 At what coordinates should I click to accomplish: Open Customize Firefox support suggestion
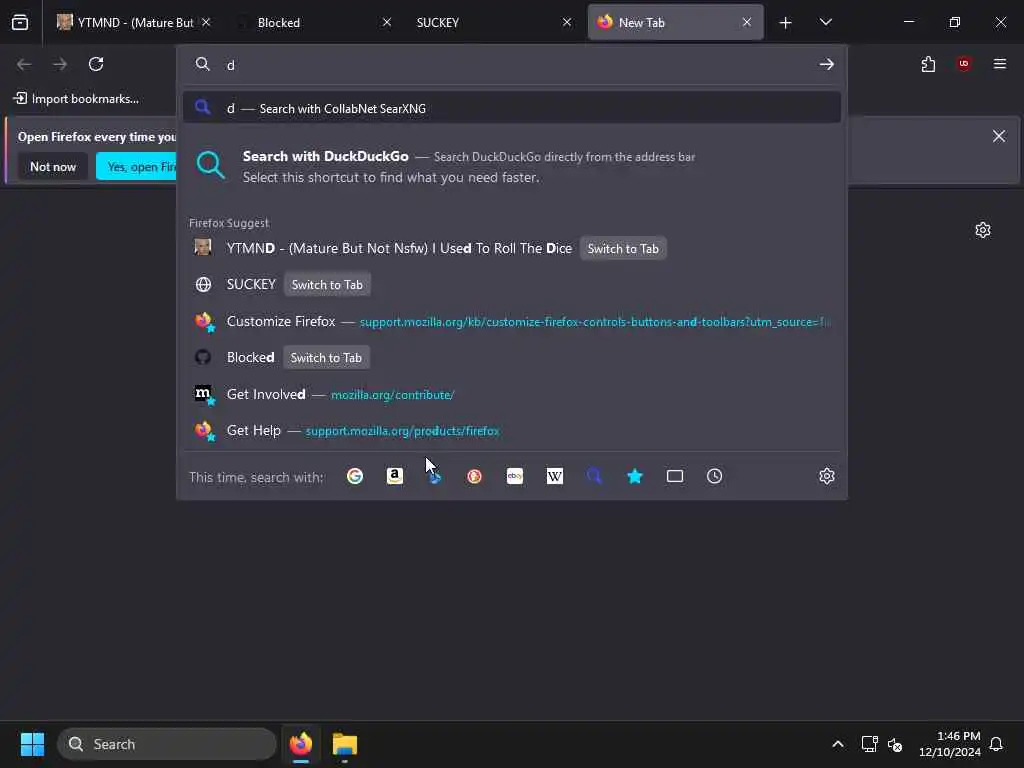tap(512, 321)
